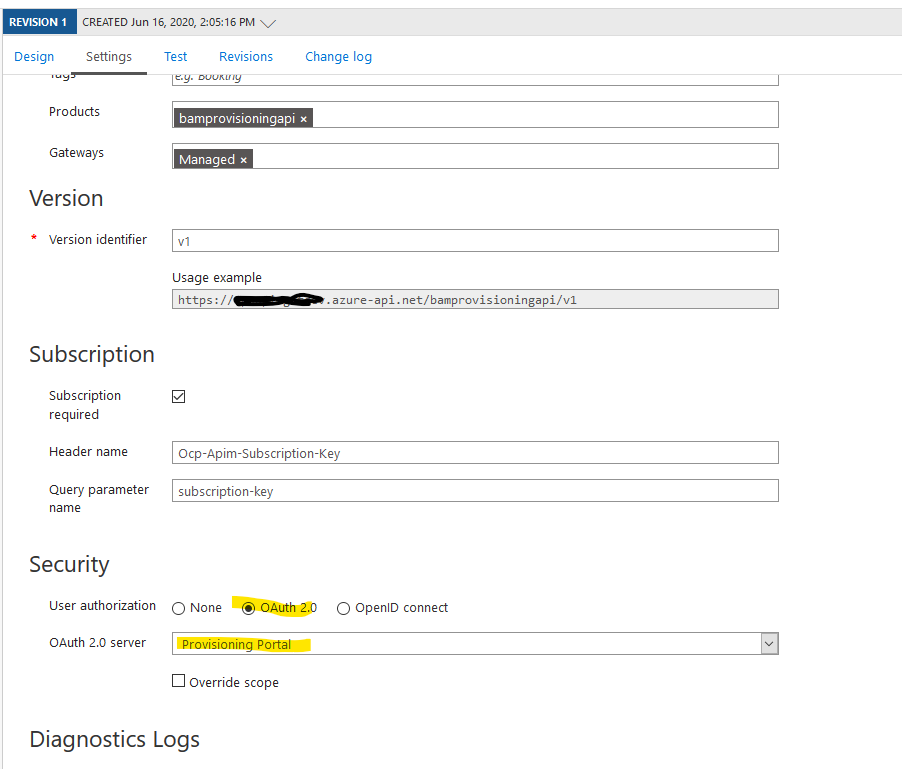Toggle the Subscription required checkbox

[179, 396]
